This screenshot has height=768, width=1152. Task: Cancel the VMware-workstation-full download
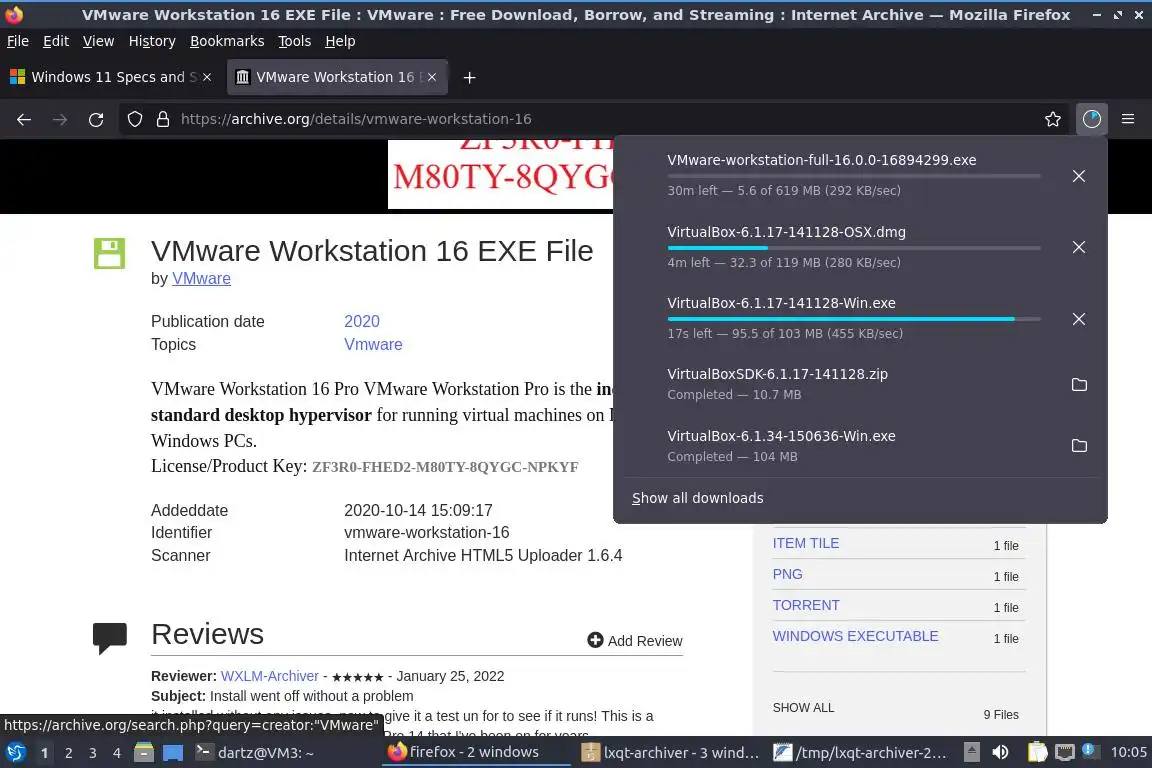(1079, 176)
